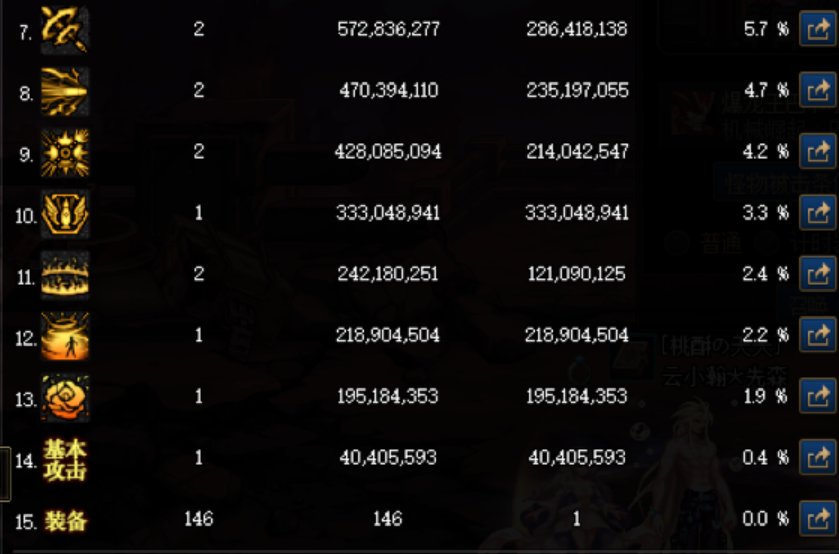The width and height of the screenshot is (839, 554).
Task: Share the row 7 skill with 5.7 %
Action: coord(818,29)
